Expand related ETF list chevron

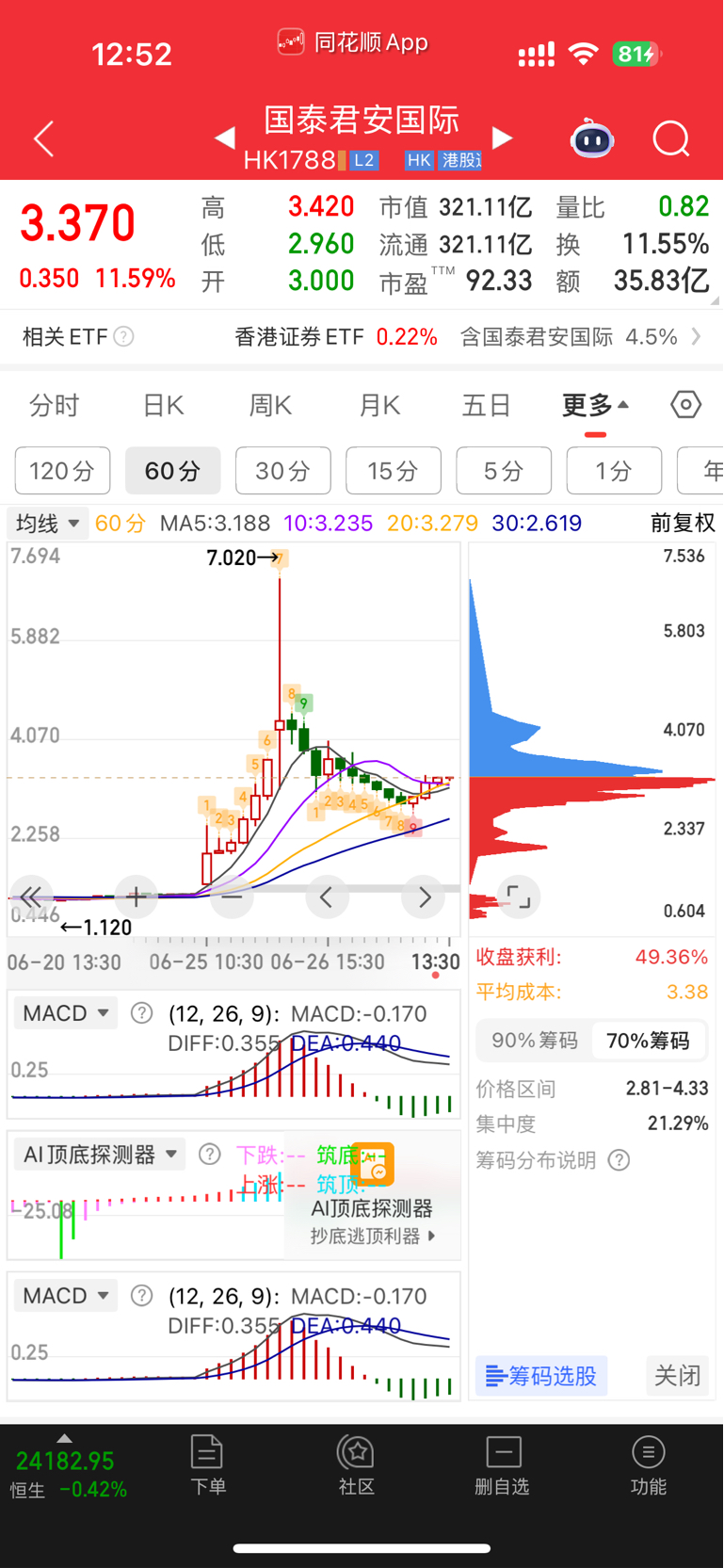pos(696,336)
